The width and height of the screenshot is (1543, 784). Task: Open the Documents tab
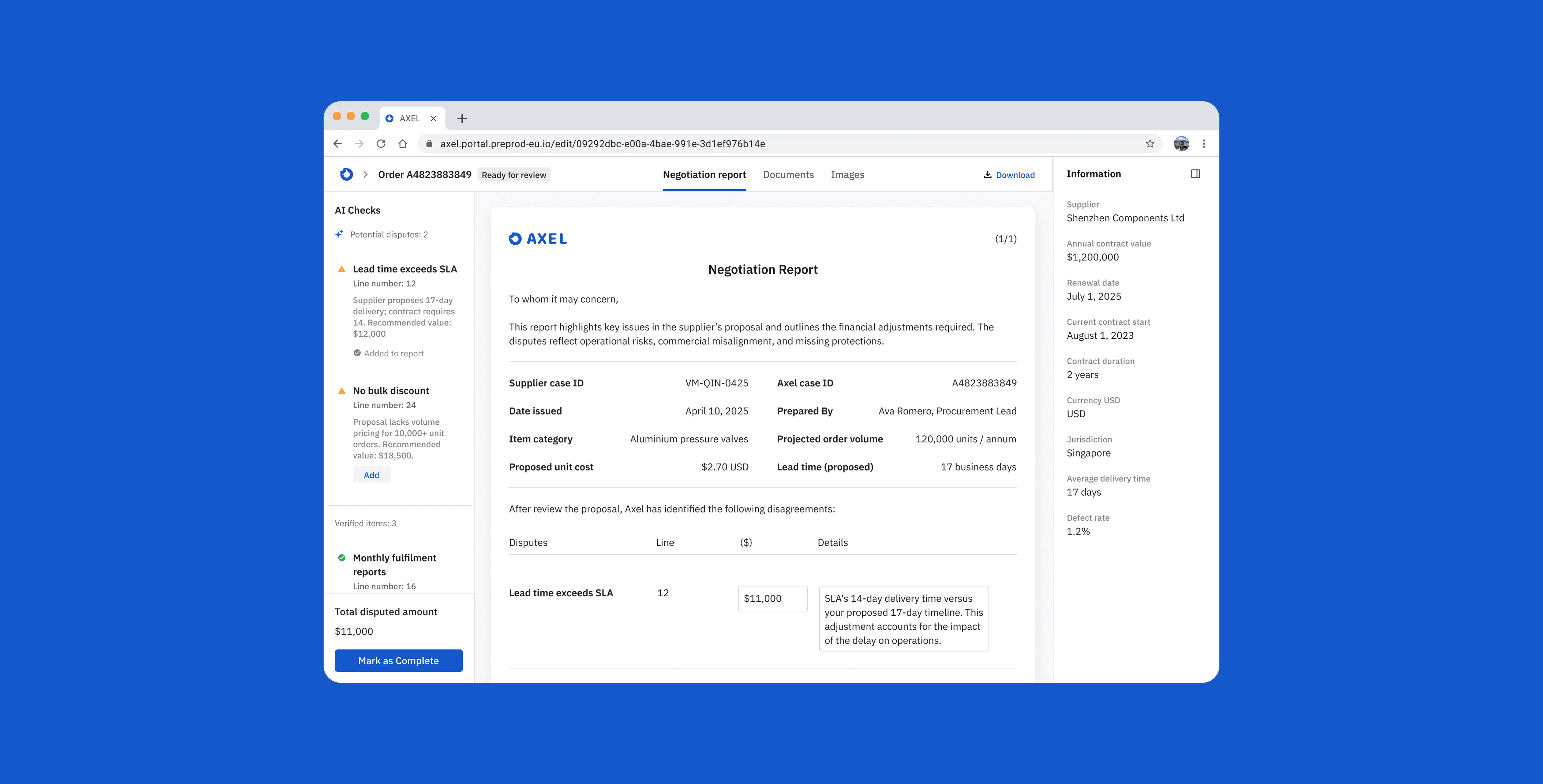pyautogui.click(x=788, y=175)
